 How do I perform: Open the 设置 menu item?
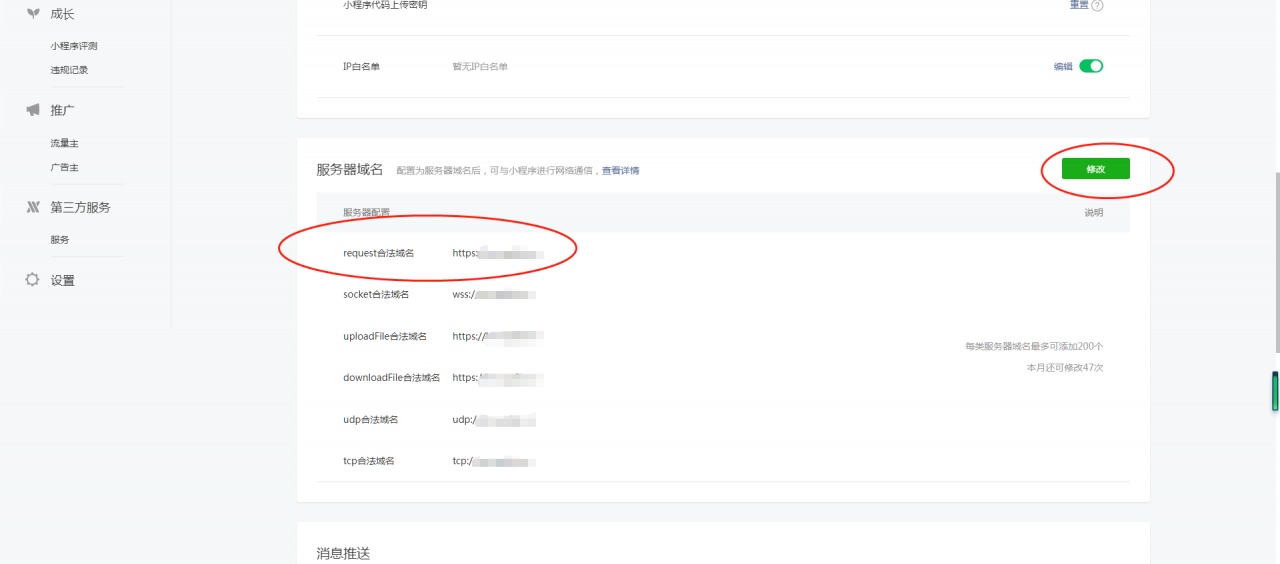coord(63,281)
